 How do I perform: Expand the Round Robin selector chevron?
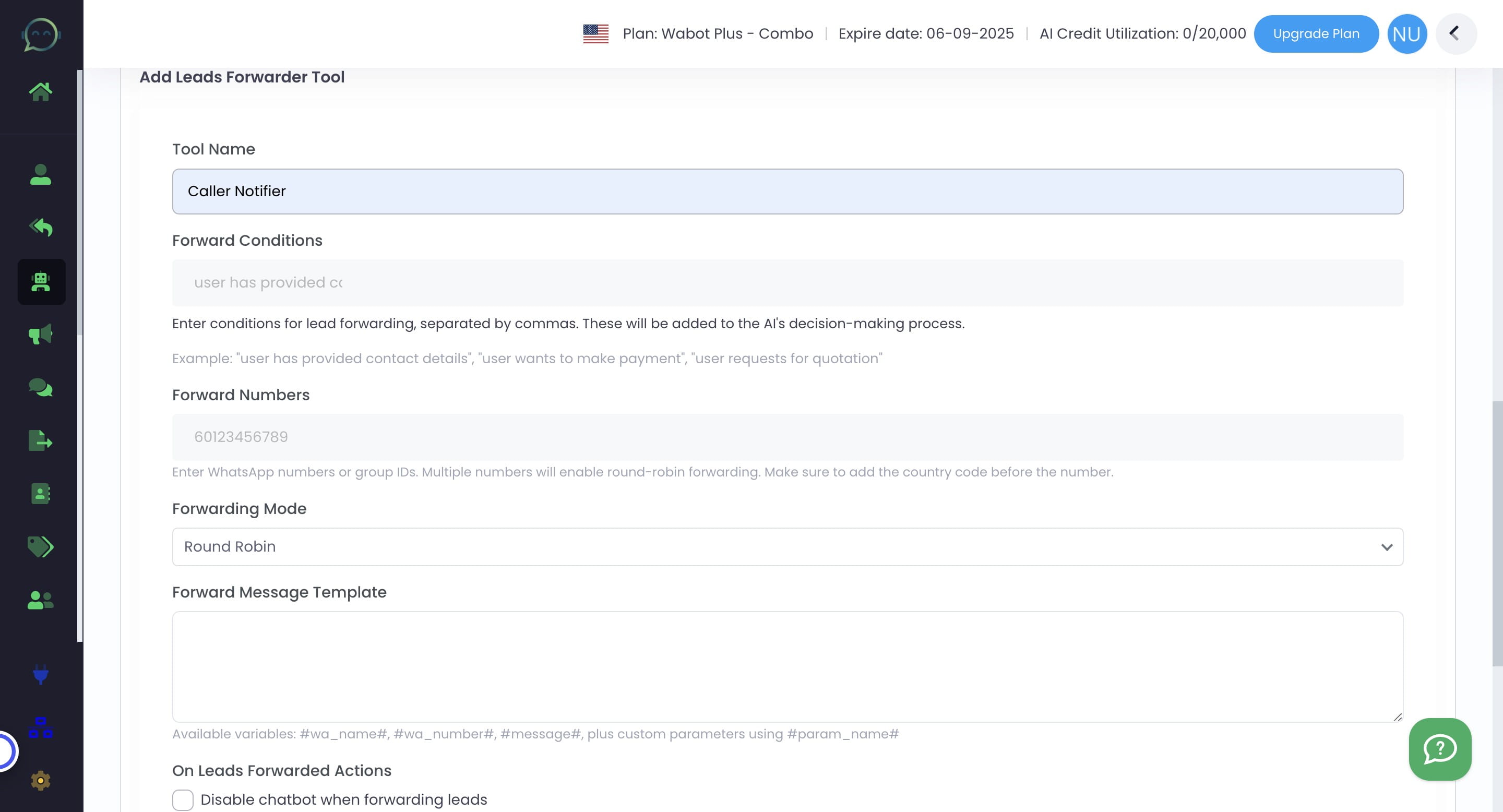(1387, 546)
